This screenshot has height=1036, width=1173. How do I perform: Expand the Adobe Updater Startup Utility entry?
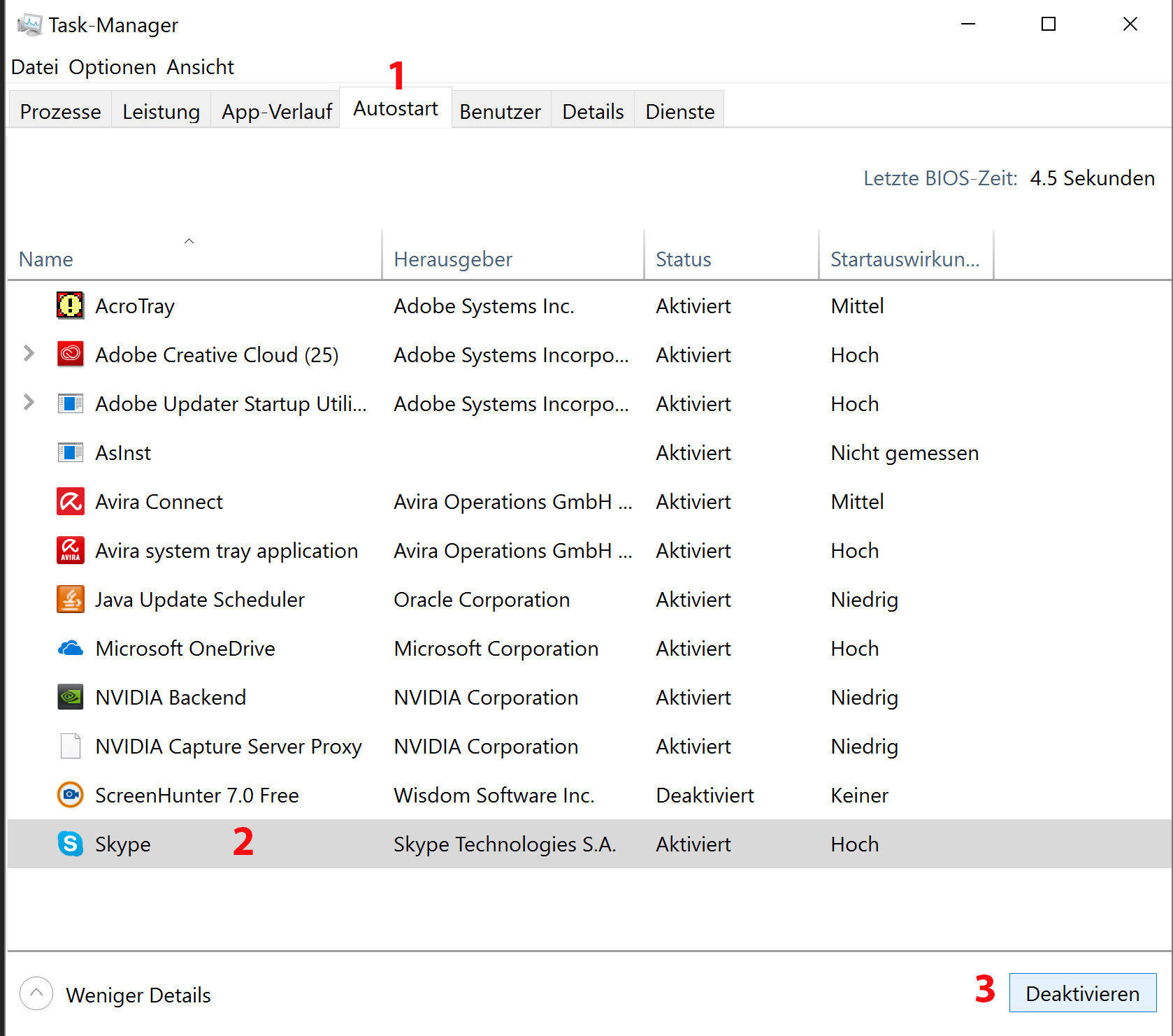click(29, 403)
